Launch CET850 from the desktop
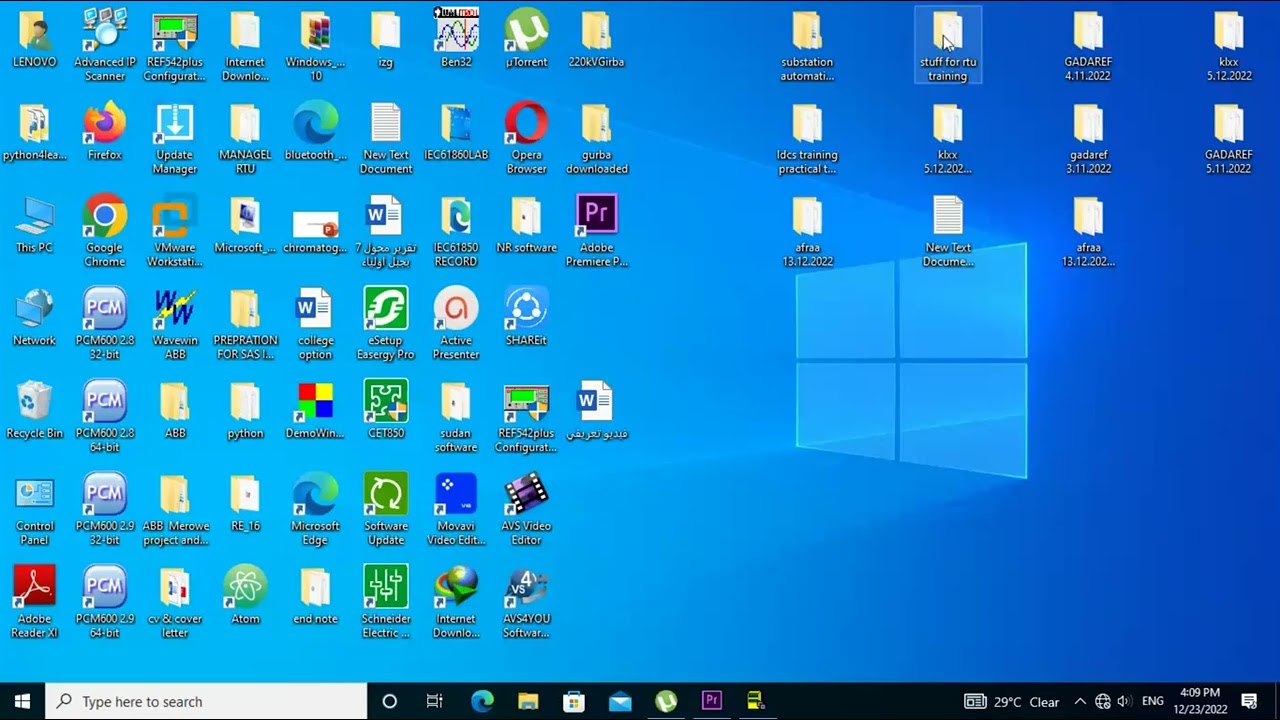 (x=386, y=410)
